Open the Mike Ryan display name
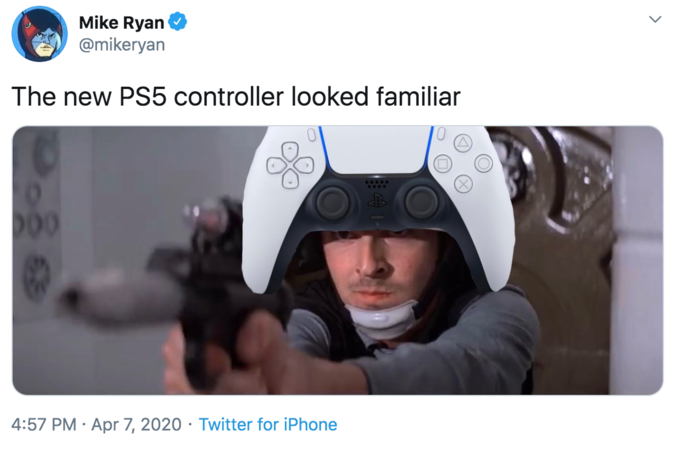 pos(121,23)
